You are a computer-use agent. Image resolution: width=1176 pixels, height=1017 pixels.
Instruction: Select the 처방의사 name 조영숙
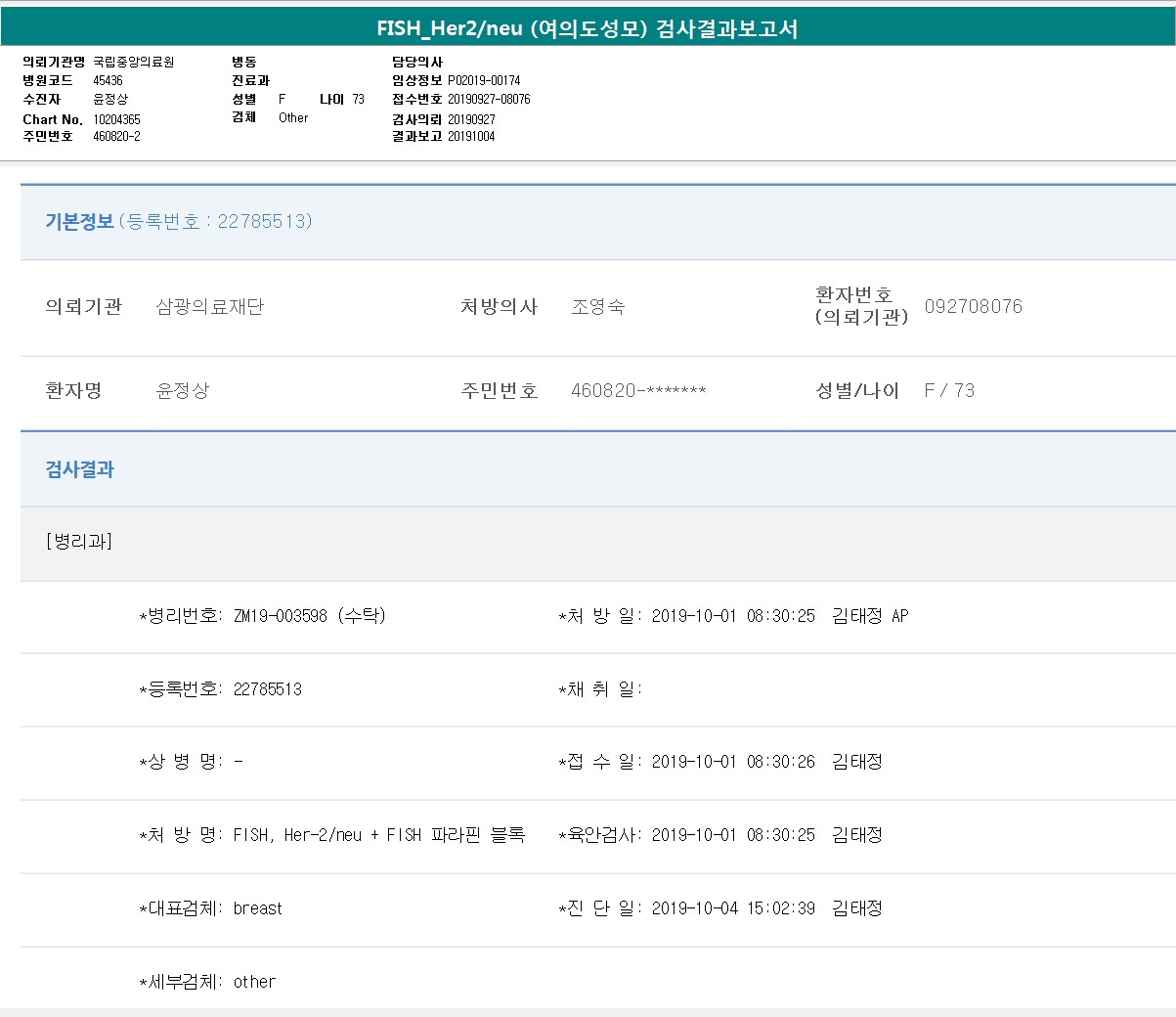(598, 307)
